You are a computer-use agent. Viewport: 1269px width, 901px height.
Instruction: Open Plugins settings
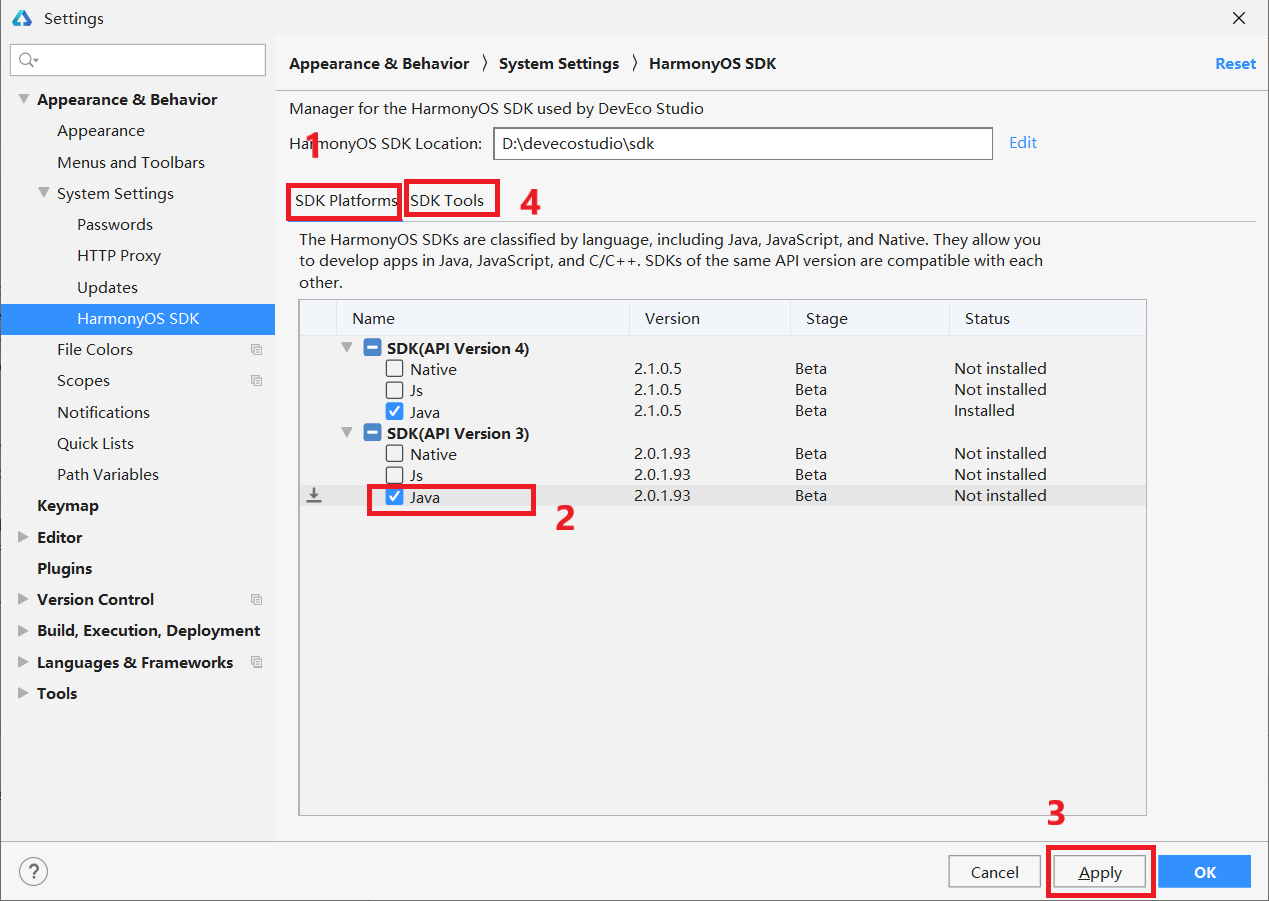pyautogui.click(x=65, y=568)
